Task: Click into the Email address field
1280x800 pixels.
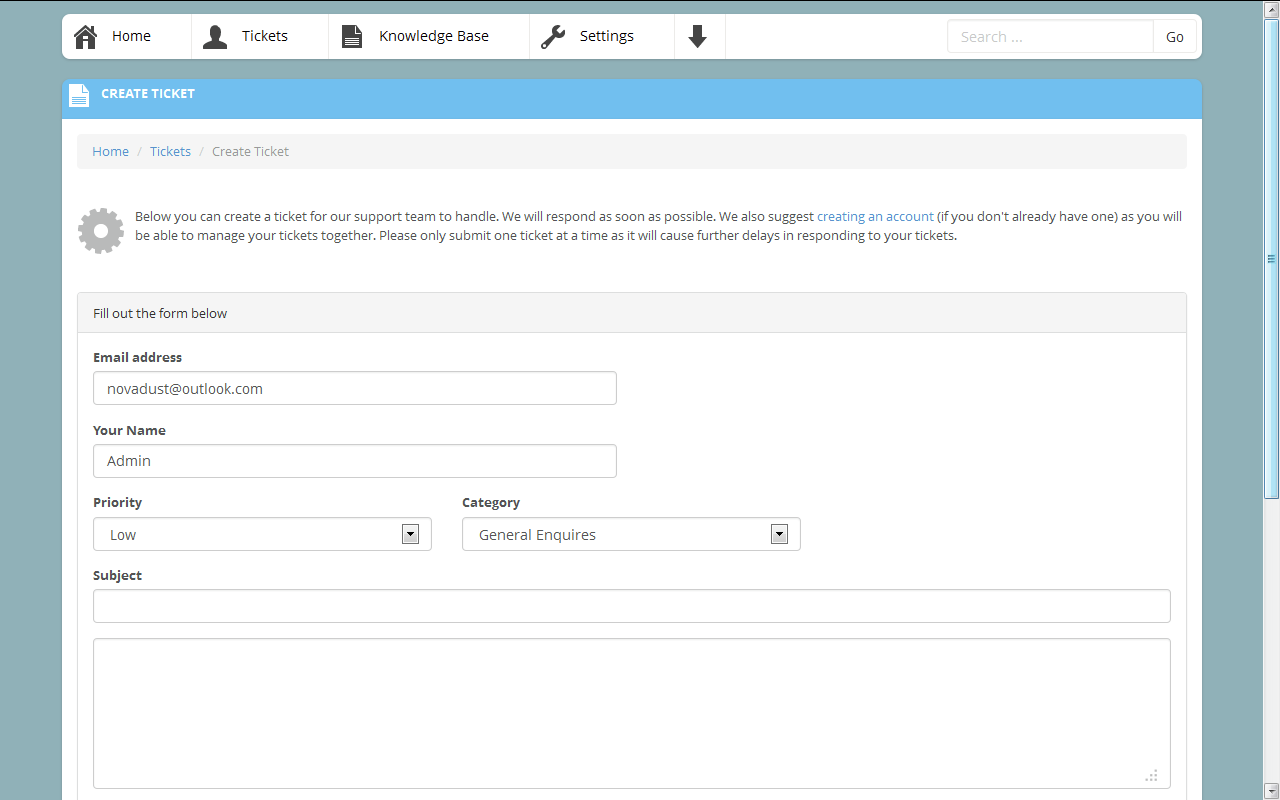Action: [x=354, y=388]
